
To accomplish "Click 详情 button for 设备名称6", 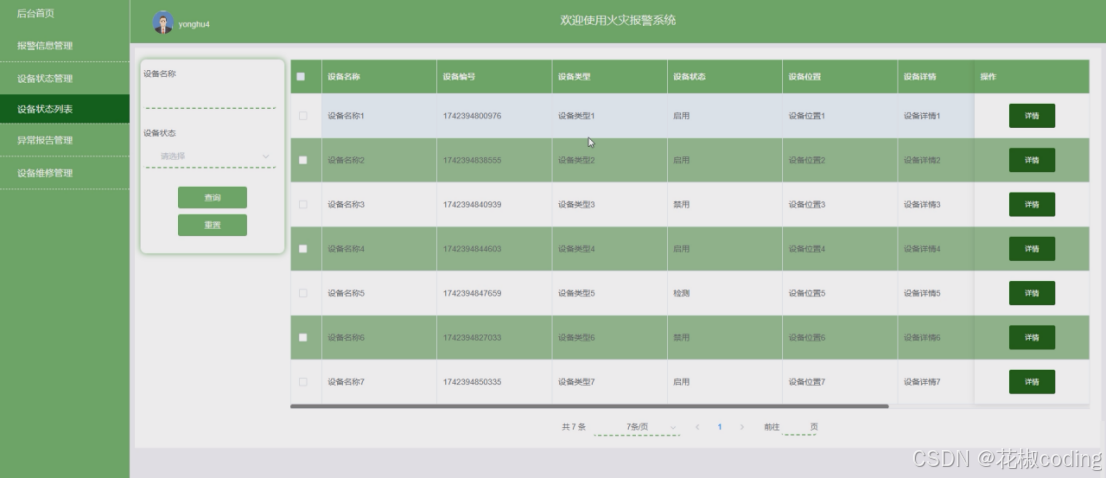I will pos(1032,337).
